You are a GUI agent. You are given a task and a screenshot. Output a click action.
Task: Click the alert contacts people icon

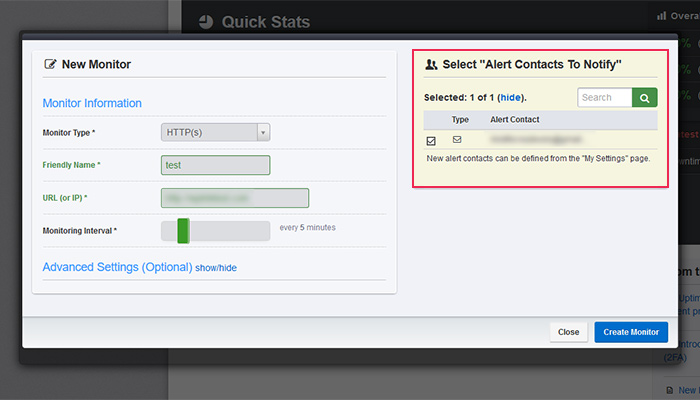tap(431, 65)
